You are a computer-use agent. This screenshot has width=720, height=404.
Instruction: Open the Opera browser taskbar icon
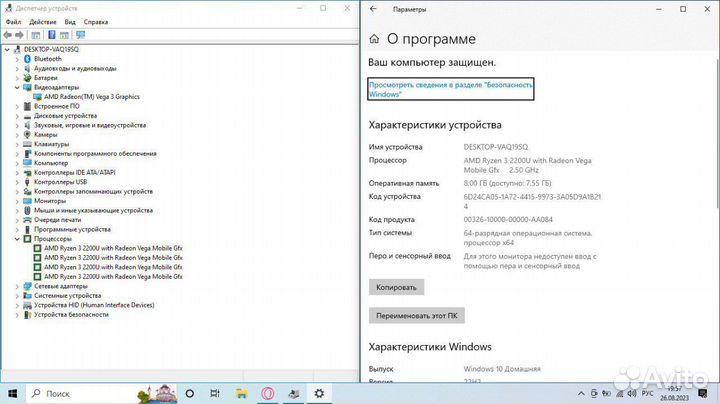(x=268, y=393)
